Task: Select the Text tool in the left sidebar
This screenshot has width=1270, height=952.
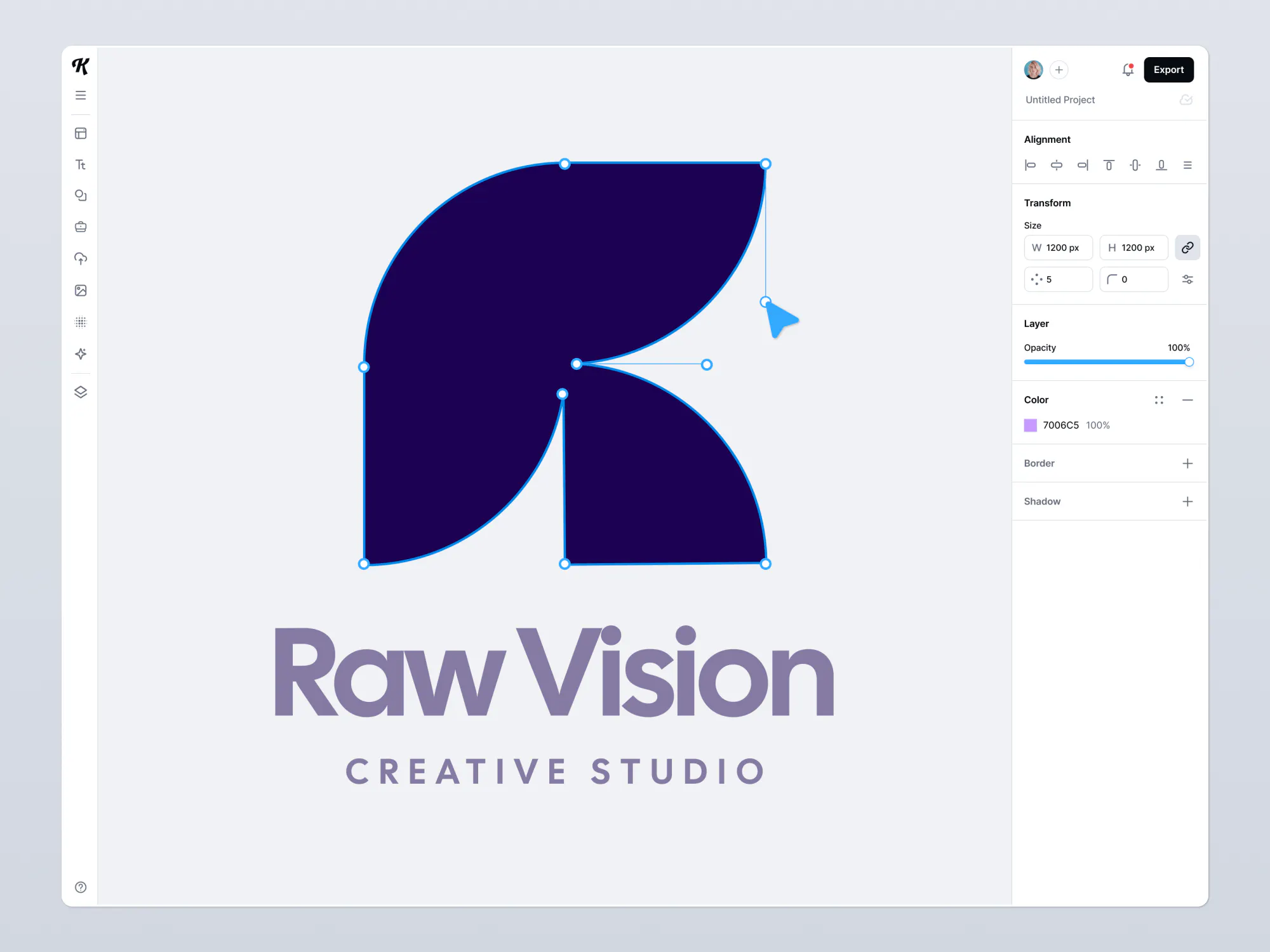Action: pos(81,164)
